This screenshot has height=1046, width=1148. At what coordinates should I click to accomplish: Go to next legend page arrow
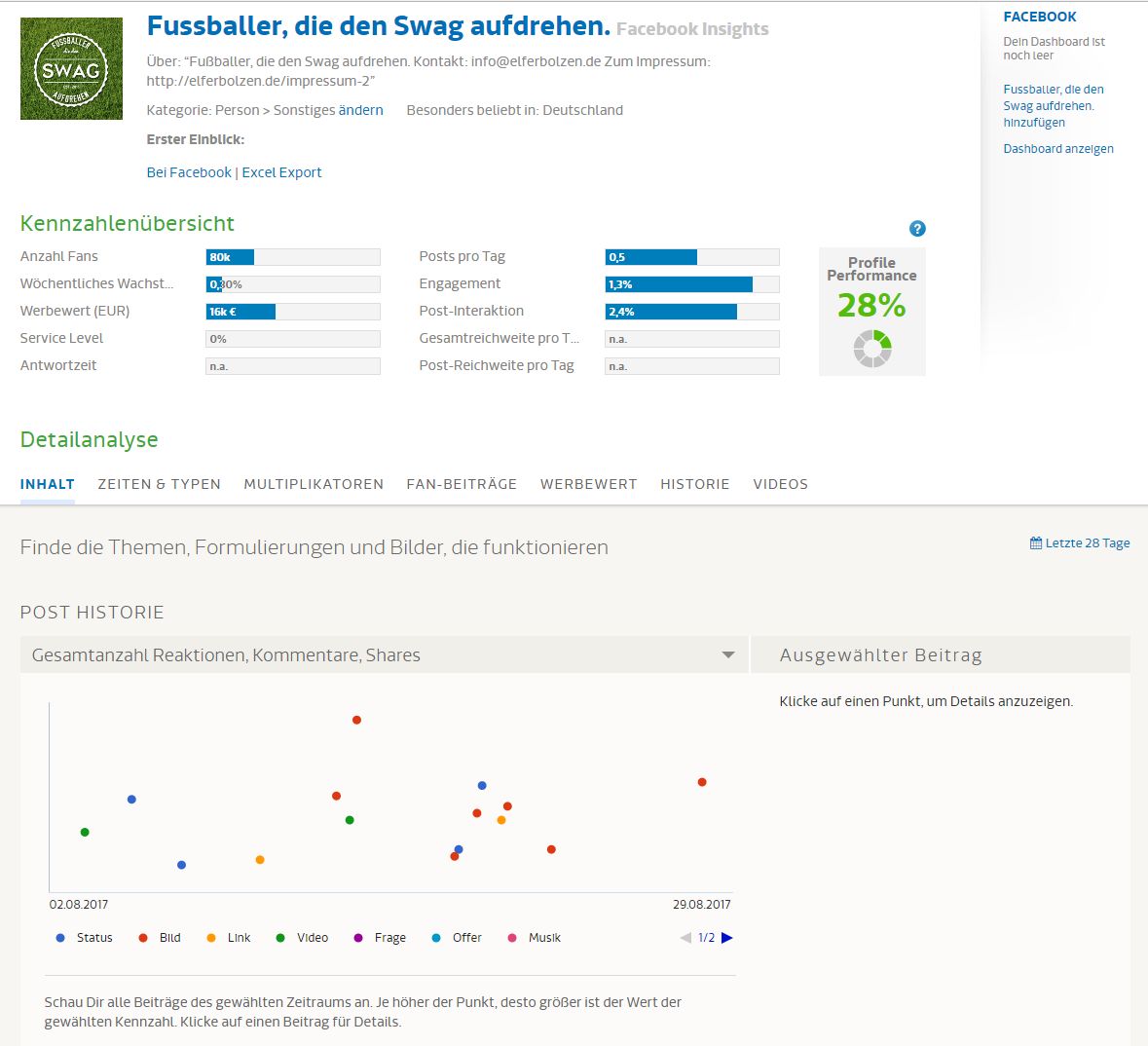727,938
